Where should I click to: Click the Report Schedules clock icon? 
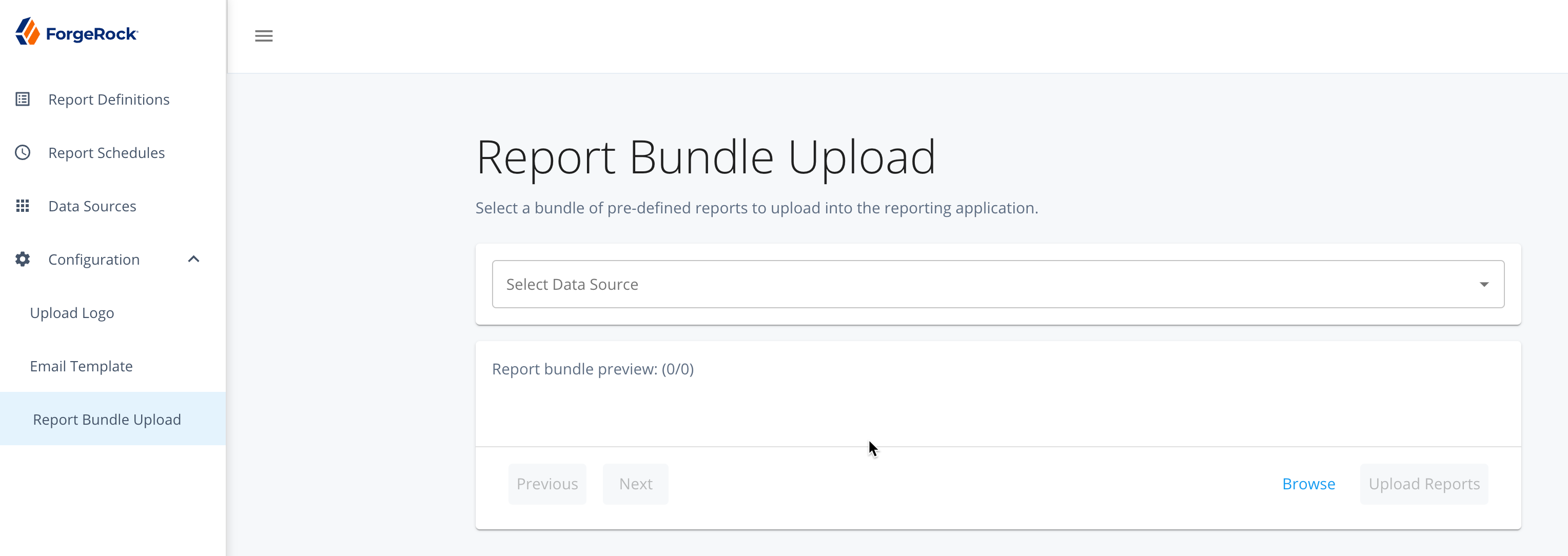(x=22, y=152)
